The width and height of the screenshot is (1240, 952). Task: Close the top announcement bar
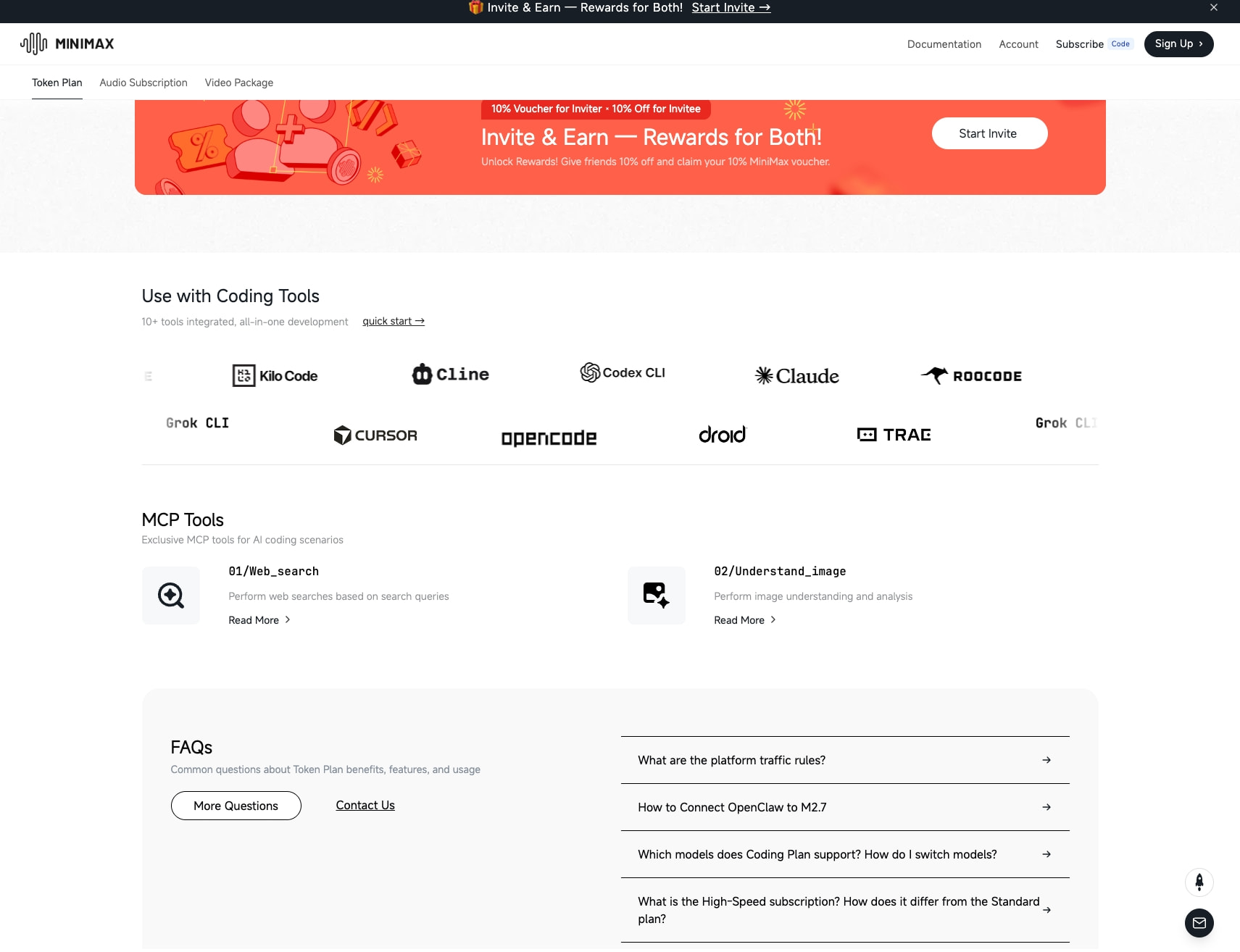1214,7
